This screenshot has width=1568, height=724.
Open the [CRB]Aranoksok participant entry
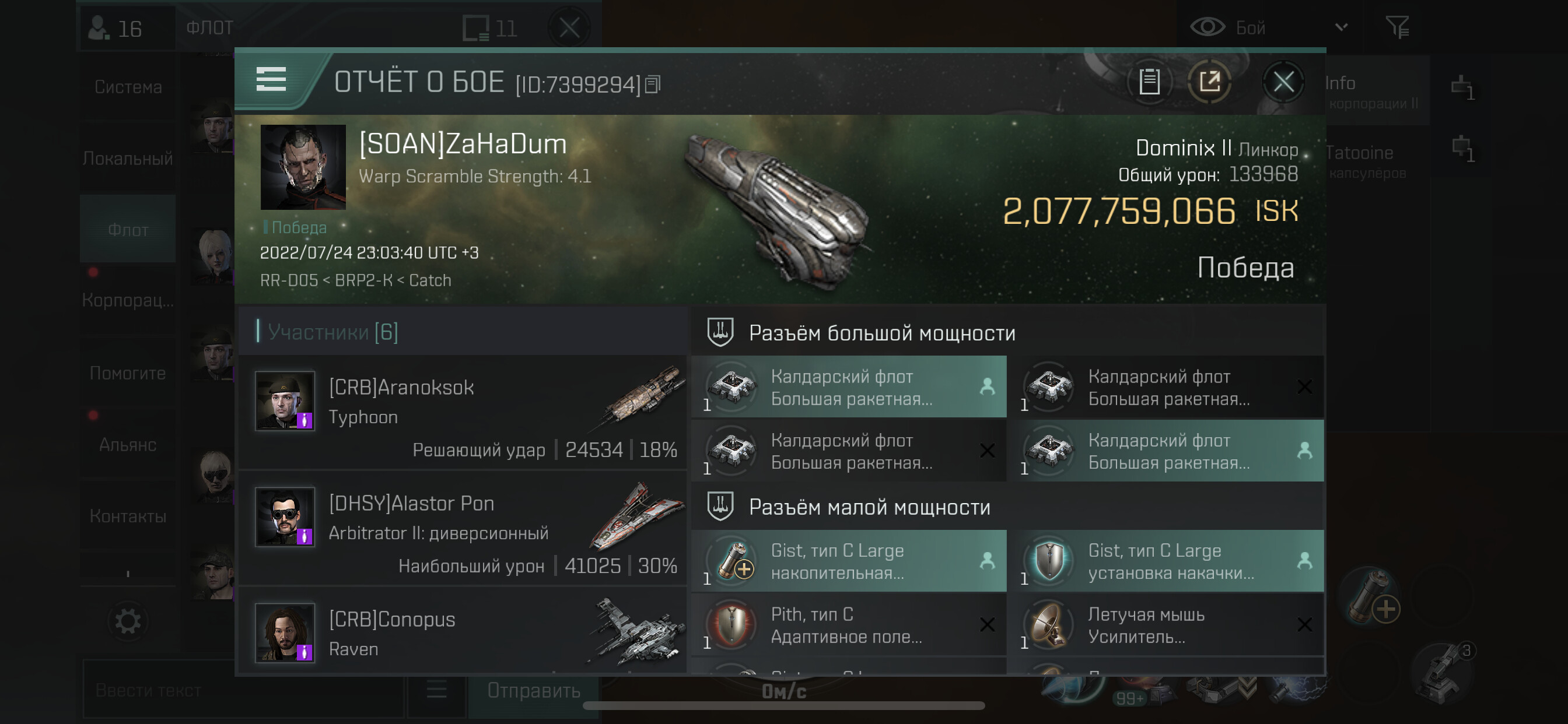[463, 413]
